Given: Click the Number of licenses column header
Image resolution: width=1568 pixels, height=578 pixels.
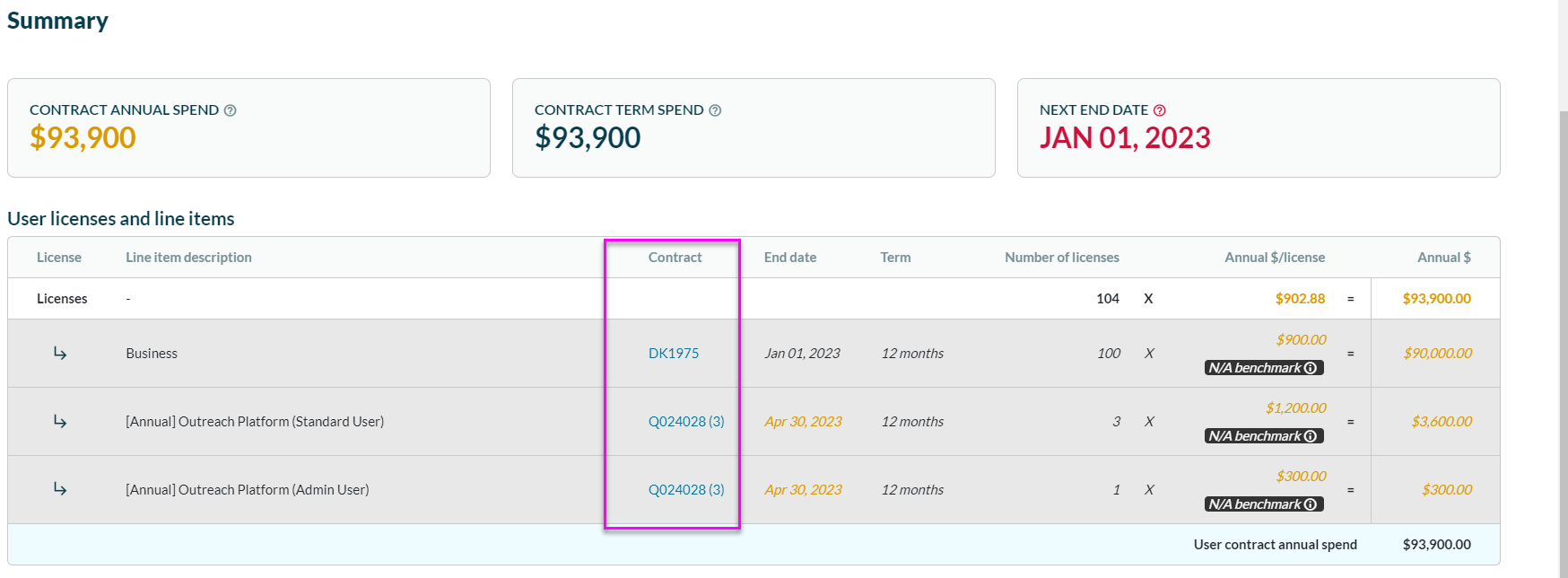Looking at the screenshot, I should click(1061, 258).
